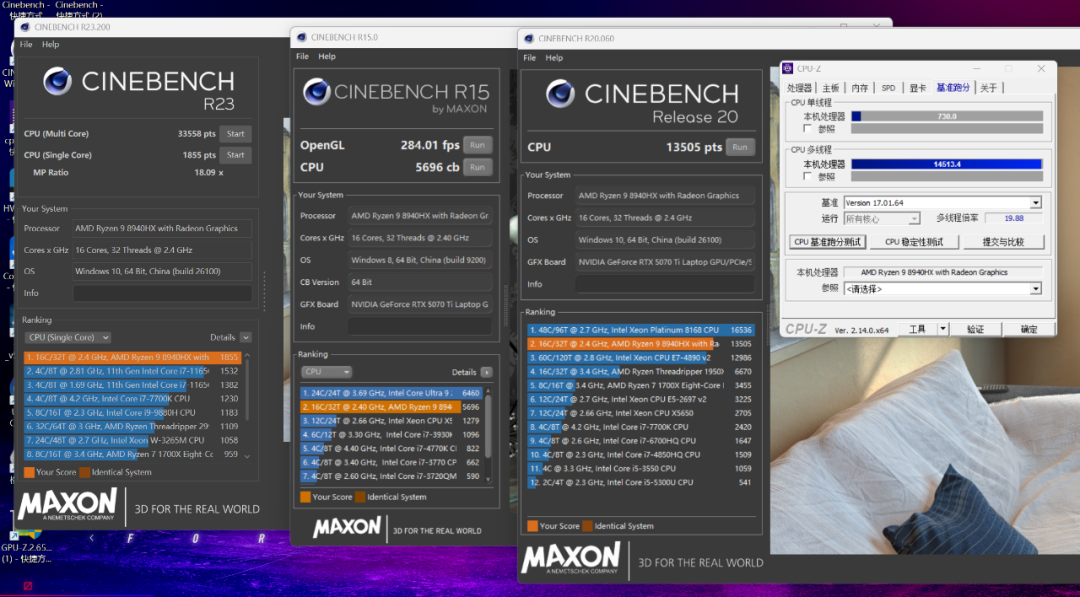Click the Your Score swatch in R15

305,497
